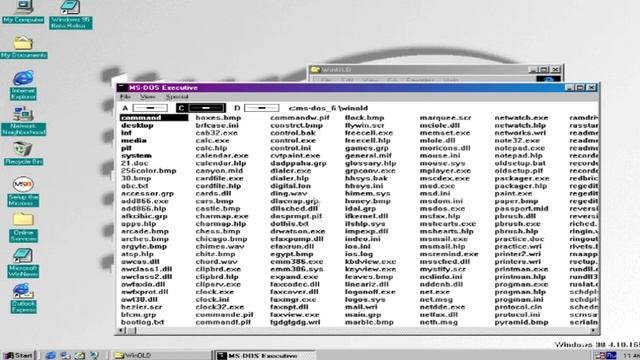The image size is (640, 360).
Task: Click the Internet Explorer quick launch icon
Action: tap(50, 356)
